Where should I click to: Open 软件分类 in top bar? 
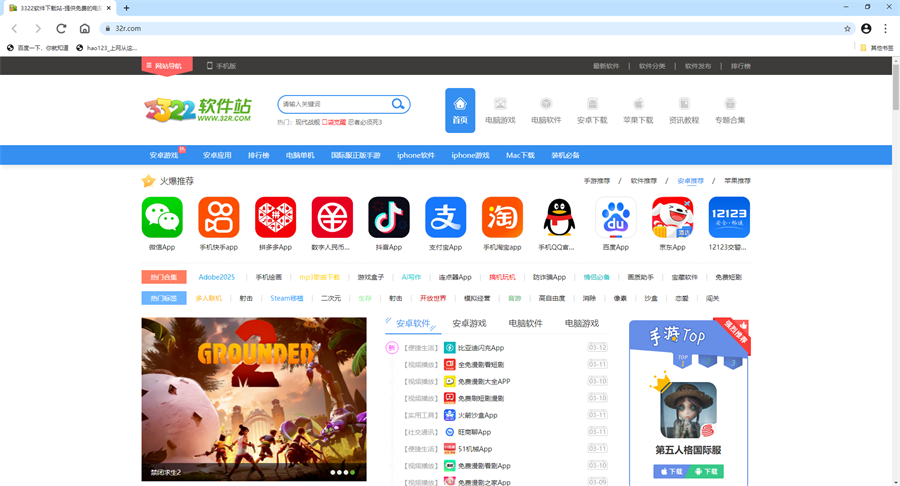point(652,66)
